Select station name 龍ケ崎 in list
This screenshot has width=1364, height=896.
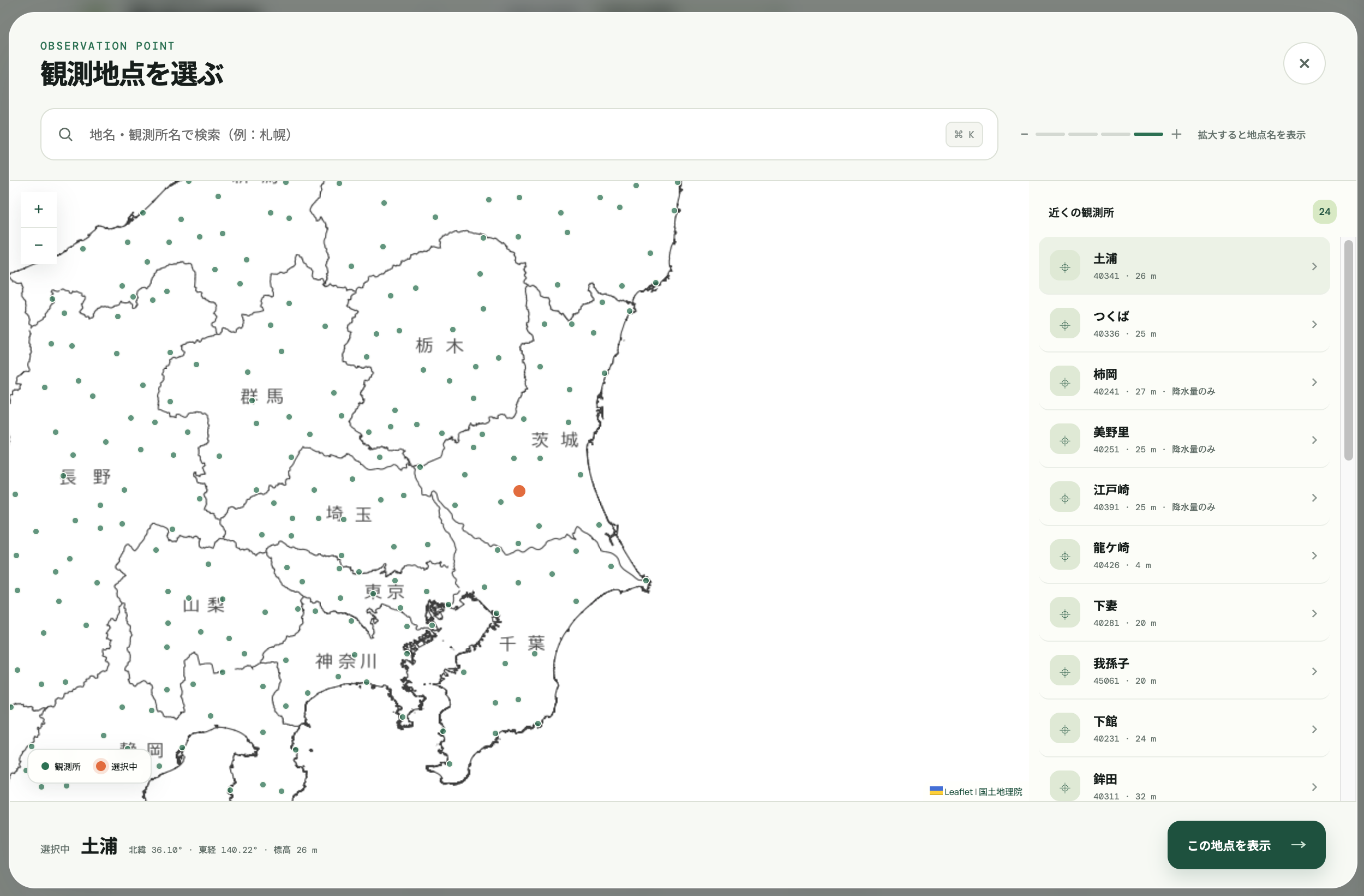pyautogui.click(x=1111, y=548)
